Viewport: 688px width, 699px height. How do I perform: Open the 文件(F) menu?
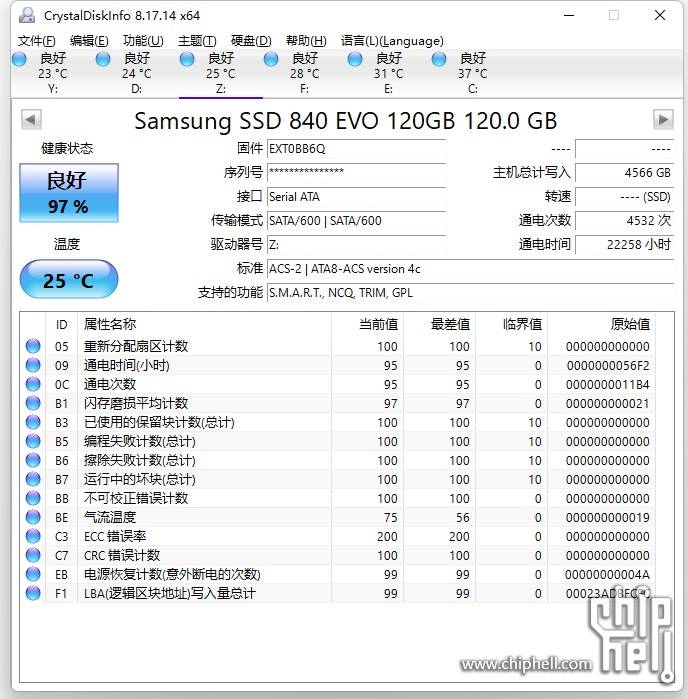click(x=37, y=41)
